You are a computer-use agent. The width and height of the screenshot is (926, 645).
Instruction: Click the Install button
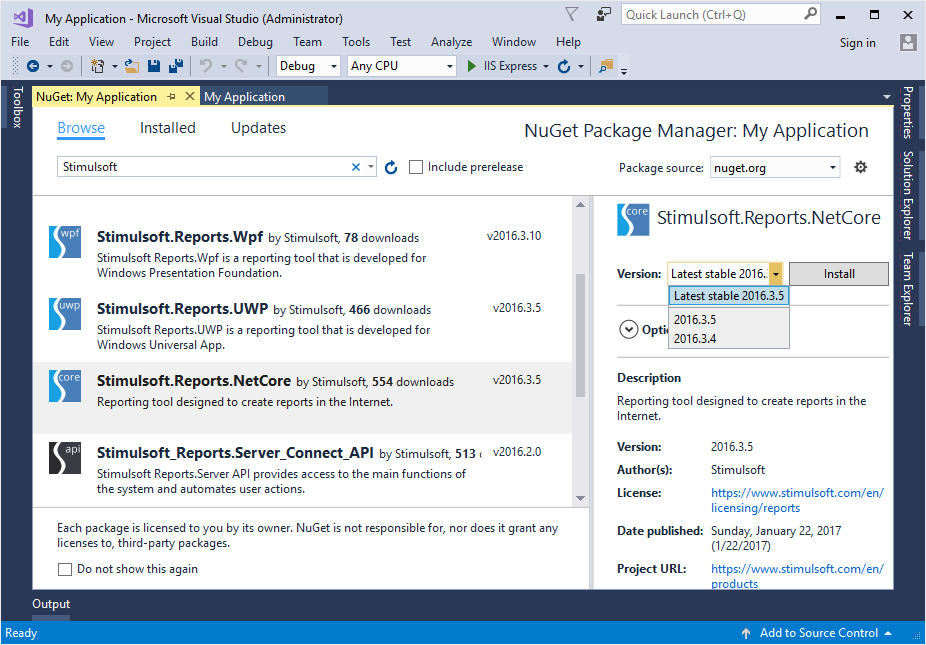(x=839, y=274)
